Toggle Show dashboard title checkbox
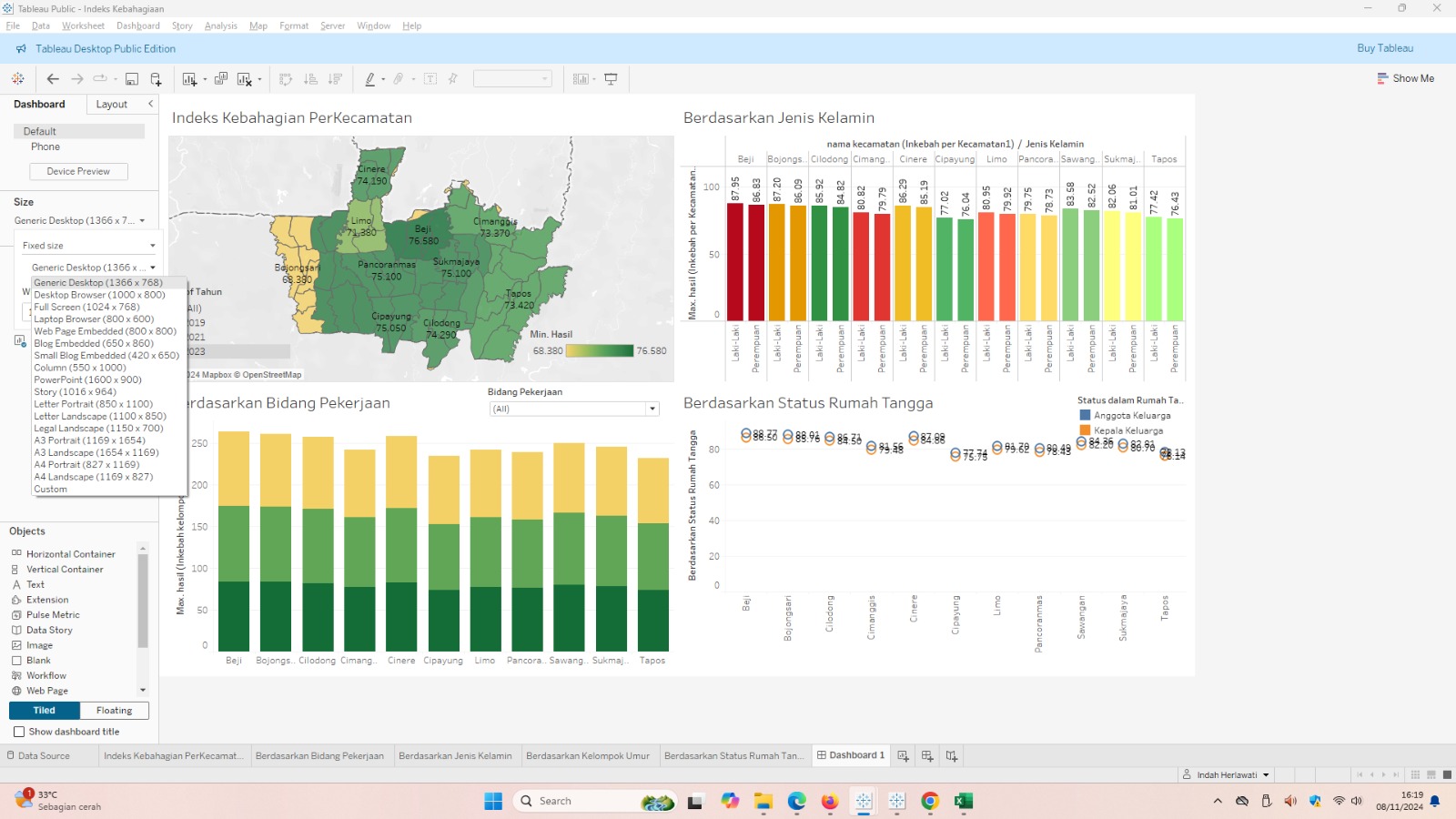Viewport: 1456px width, 819px height. click(19, 732)
